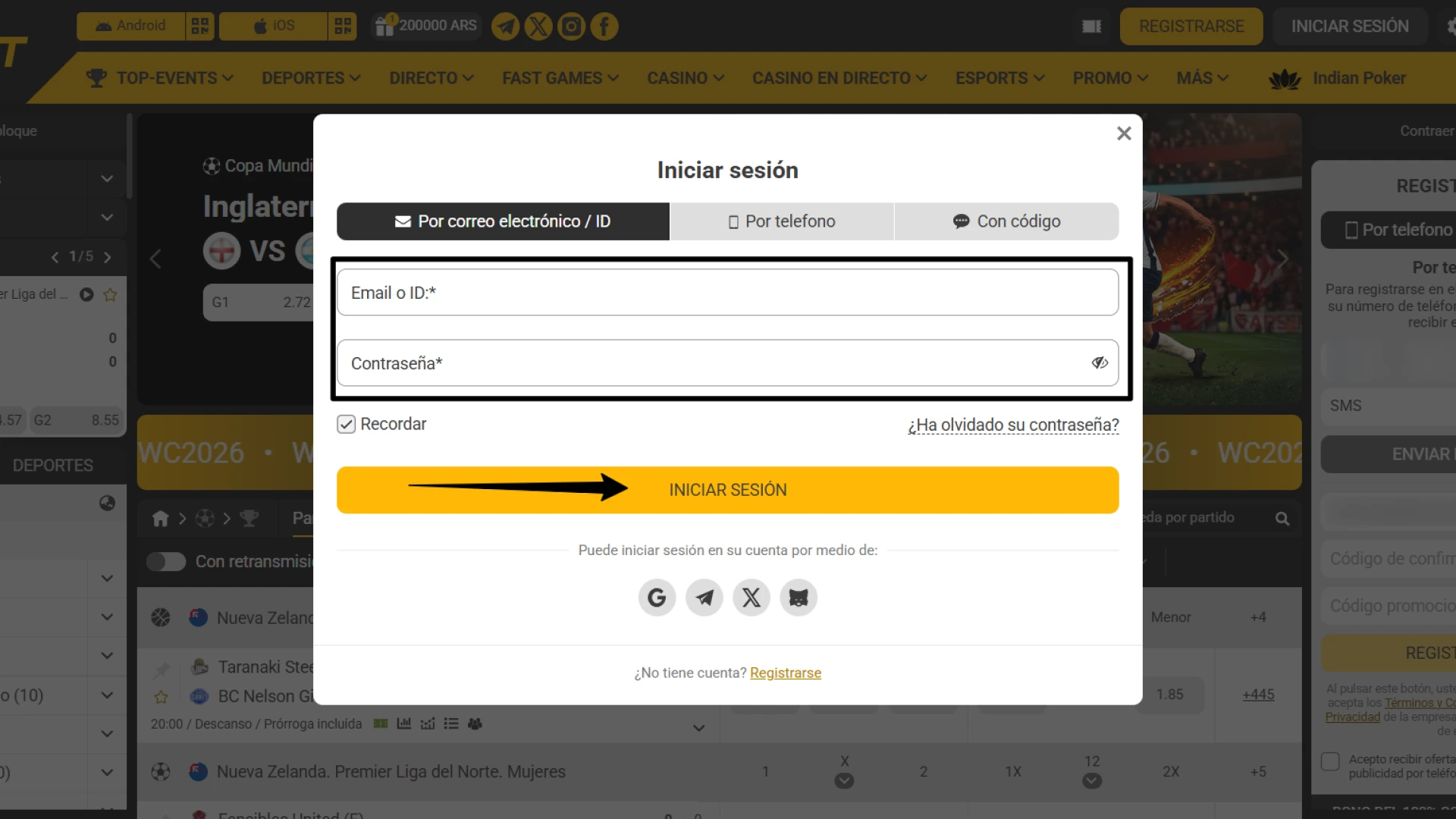Screen dimensions: 1456x819
Task: Toggle password visibility eye icon
Action: pyautogui.click(x=1100, y=363)
